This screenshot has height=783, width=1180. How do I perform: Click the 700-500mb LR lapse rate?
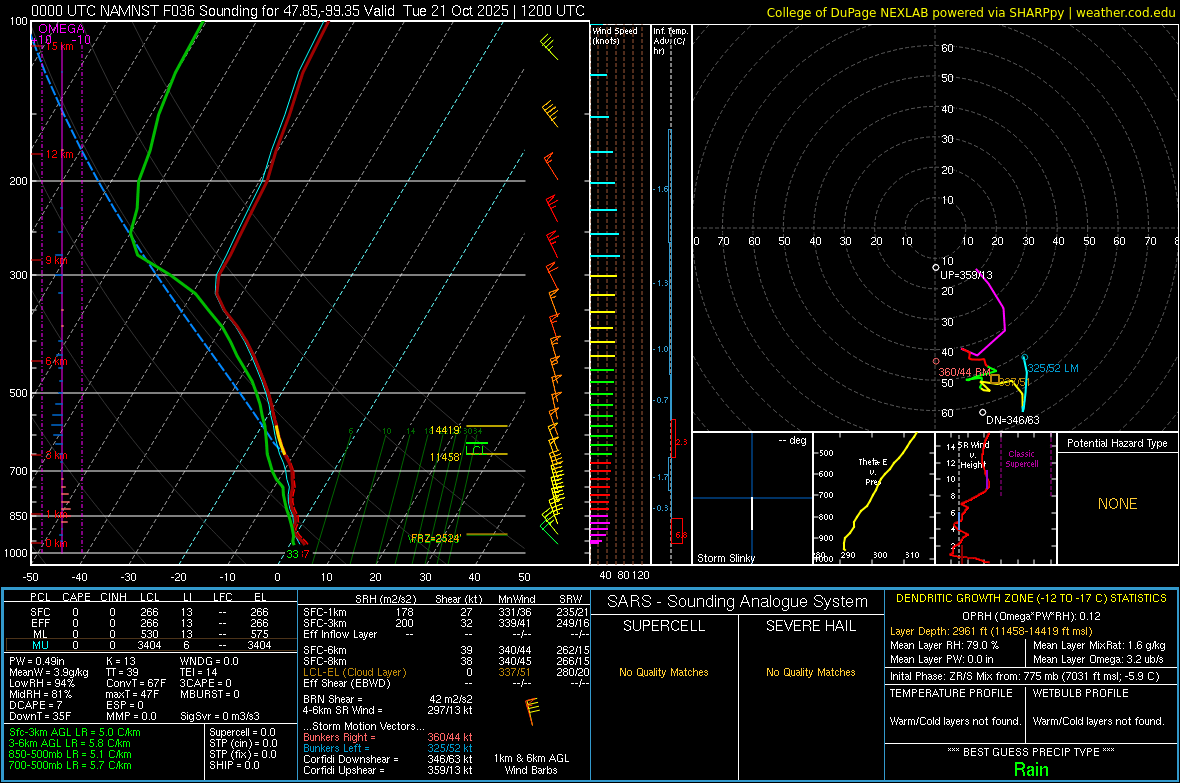70,765
